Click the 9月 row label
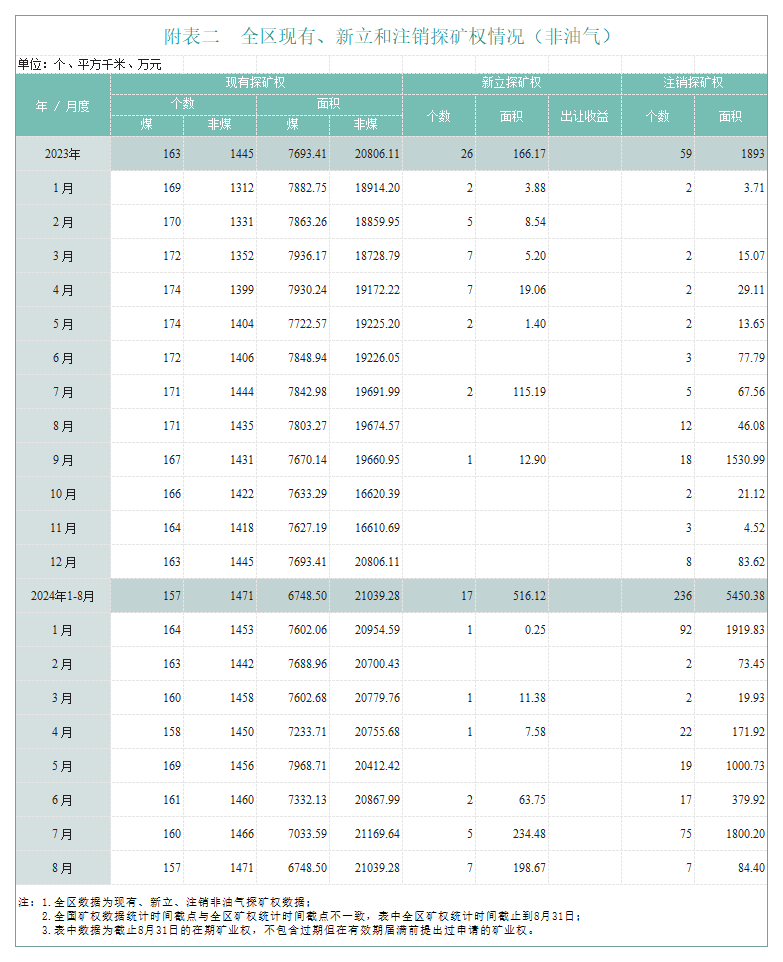Image resolution: width=783 pixels, height=962 pixels. click(x=63, y=461)
